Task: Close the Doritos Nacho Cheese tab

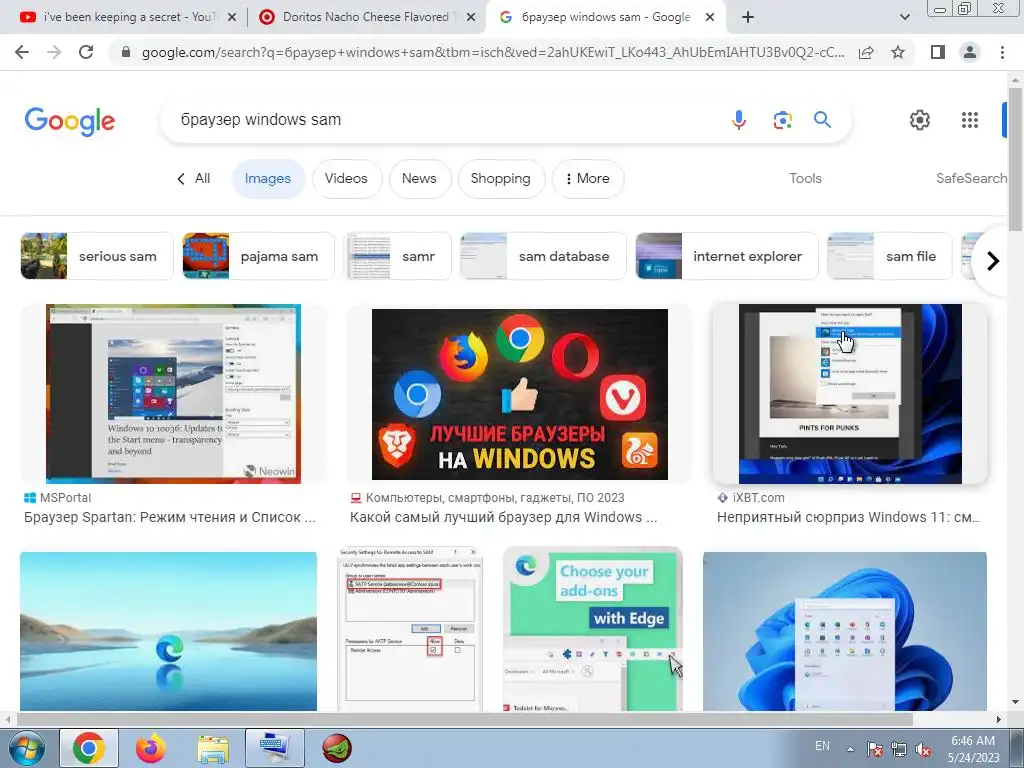Action: coord(471,18)
